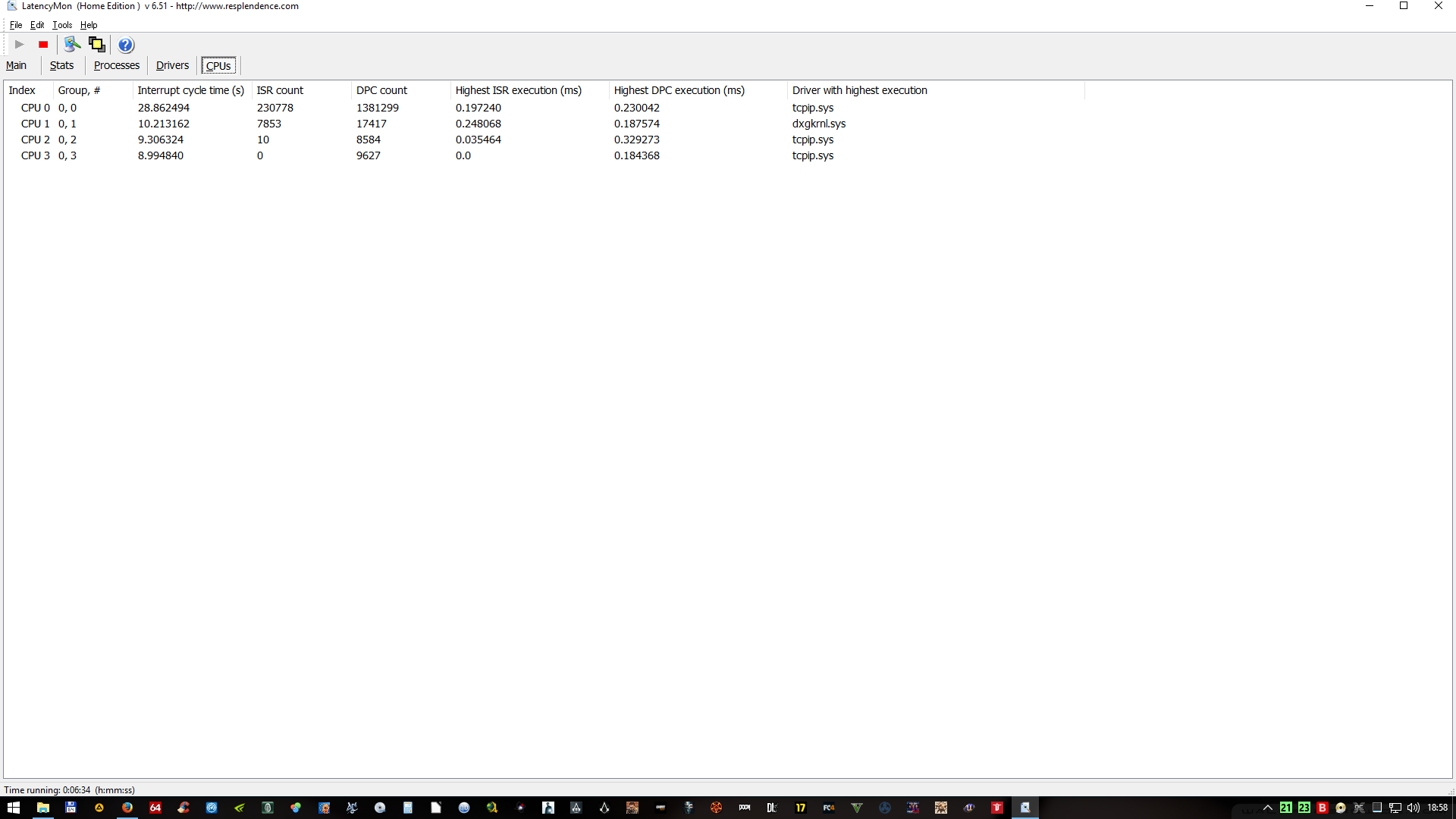
Task: Open the Edit menu
Action: 37,25
